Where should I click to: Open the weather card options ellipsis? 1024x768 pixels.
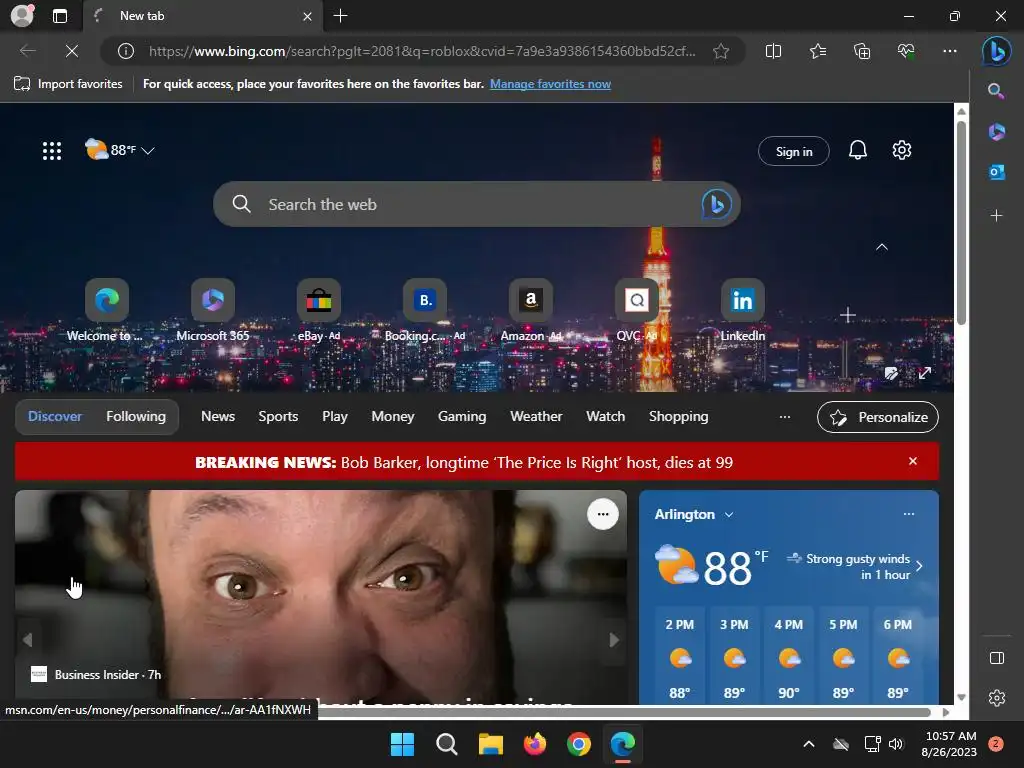point(908,514)
